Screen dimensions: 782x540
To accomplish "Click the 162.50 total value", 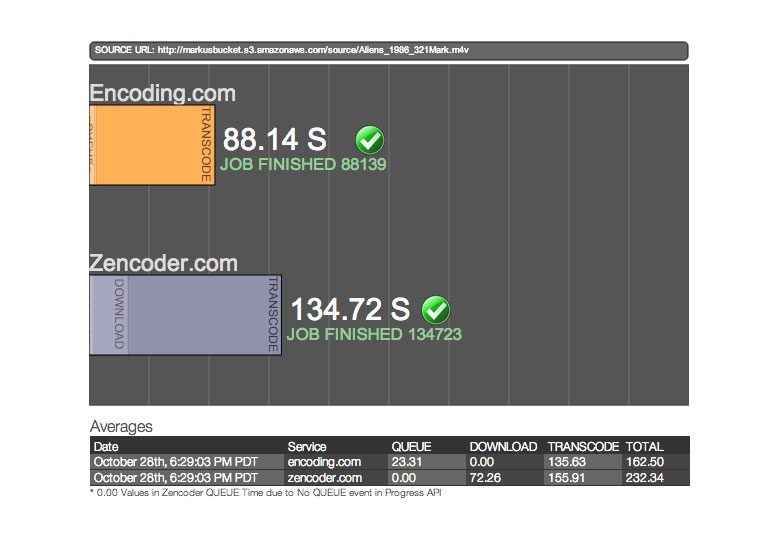I will (x=645, y=462).
